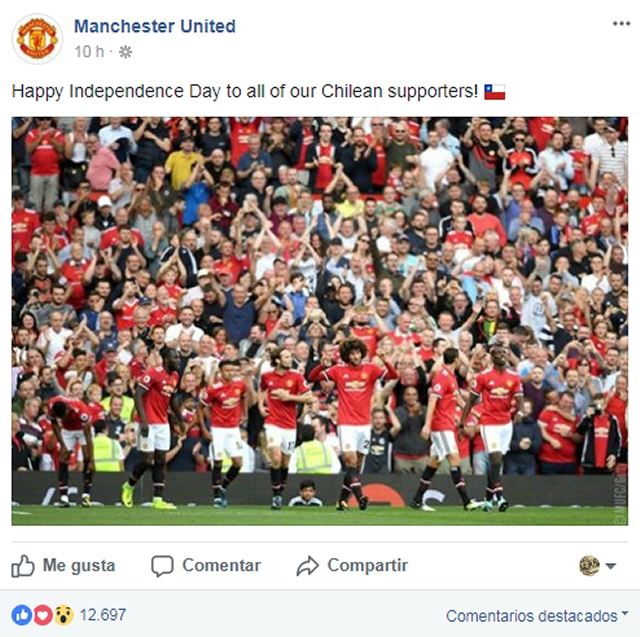Click the blue Like reaction icon
Image resolution: width=640 pixels, height=637 pixels.
(x=22, y=615)
